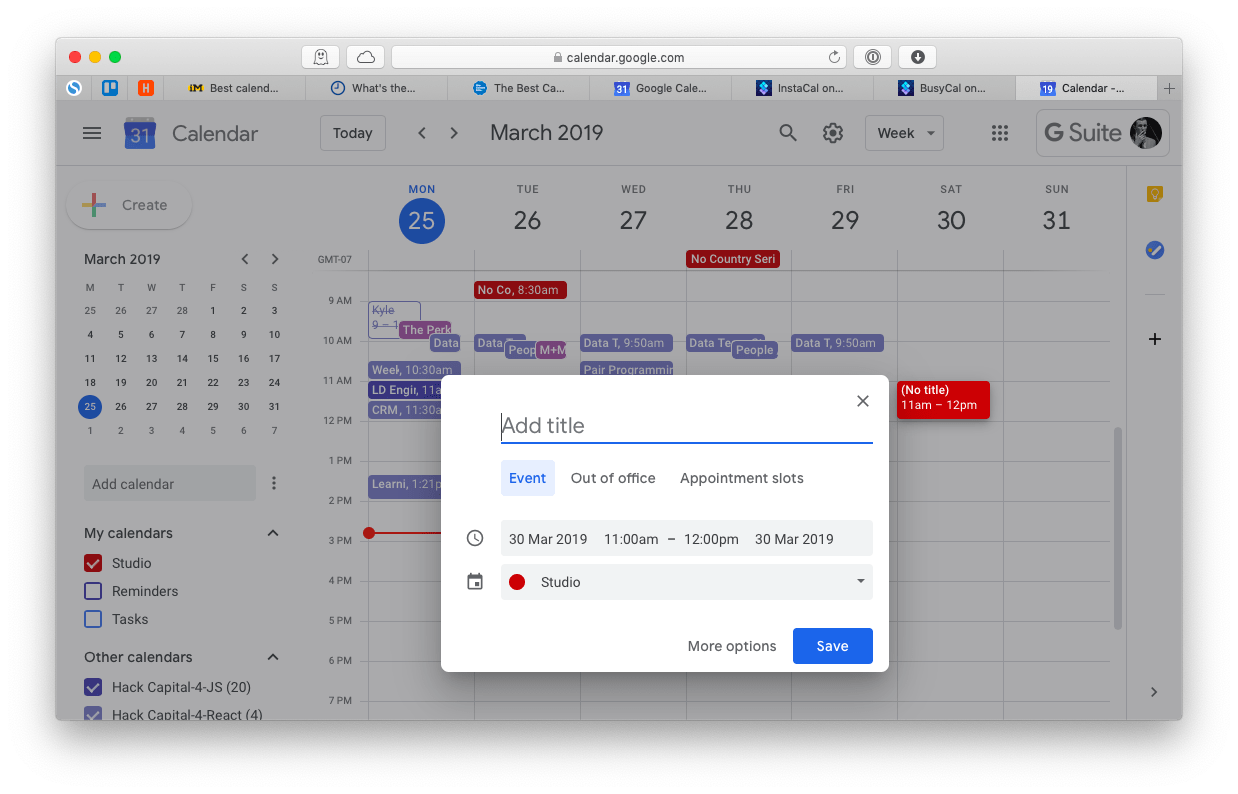This screenshot has height=794, width=1238.
Task: Open Add calendar options three-dot menu
Action: [x=274, y=484]
